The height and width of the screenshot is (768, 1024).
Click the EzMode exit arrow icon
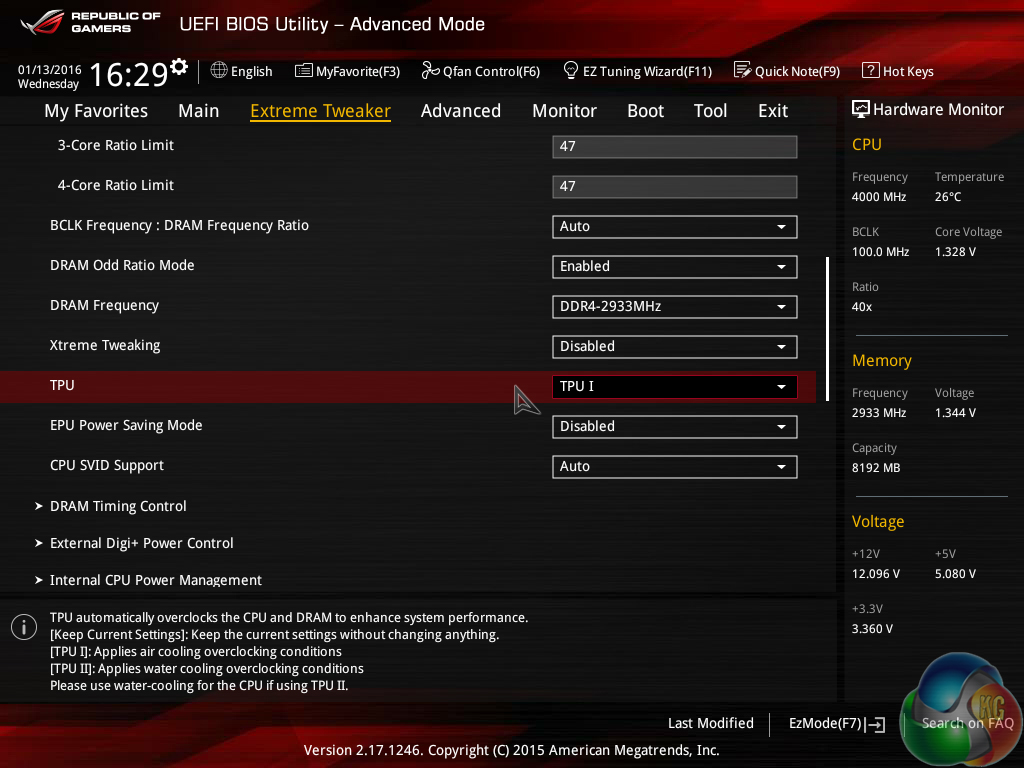(x=876, y=724)
